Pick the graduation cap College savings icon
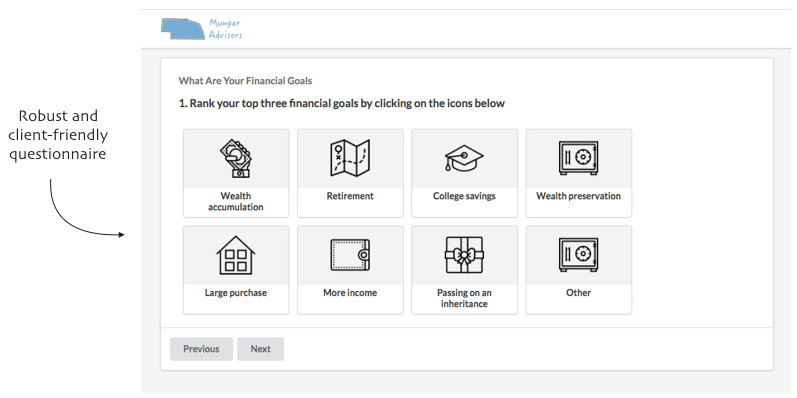This screenshot has width=797, height=398. coord(464,159)
